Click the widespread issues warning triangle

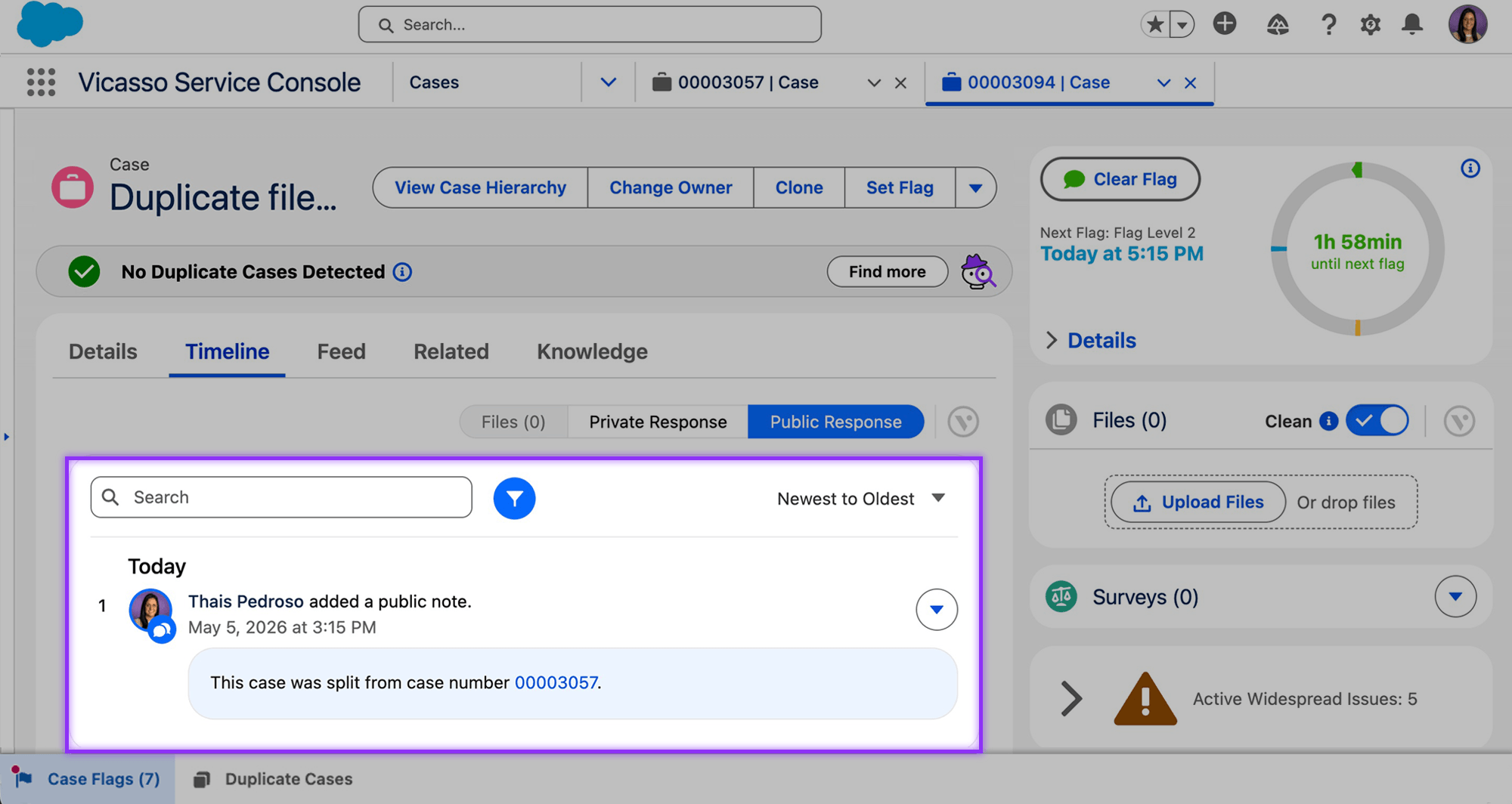(1145, 699)
